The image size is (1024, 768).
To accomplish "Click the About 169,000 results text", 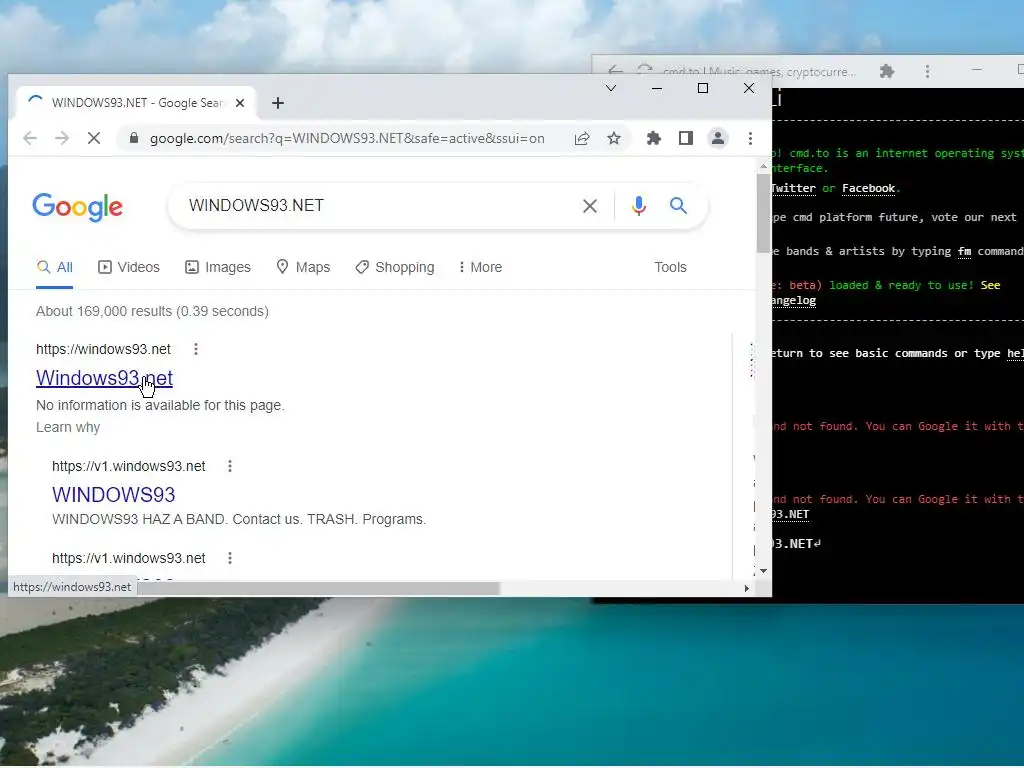I will click(152, 312).
